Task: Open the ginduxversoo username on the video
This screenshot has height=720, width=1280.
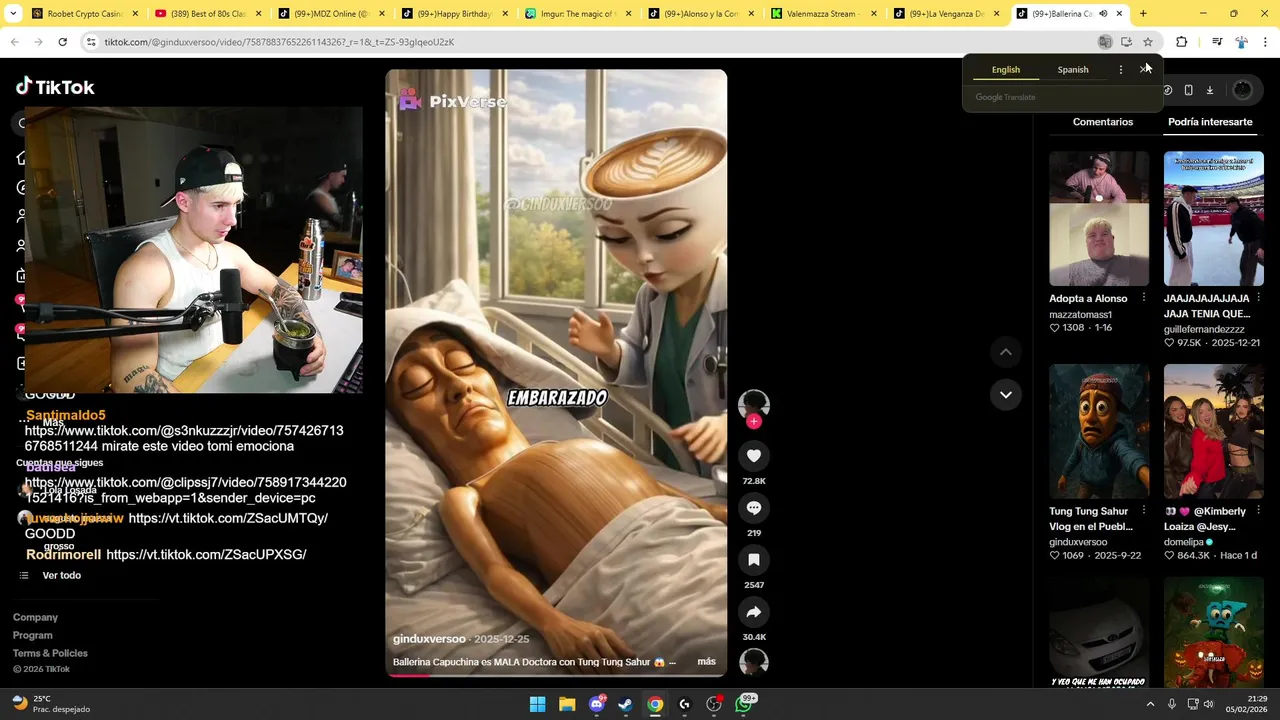Action: coord(429,639)
